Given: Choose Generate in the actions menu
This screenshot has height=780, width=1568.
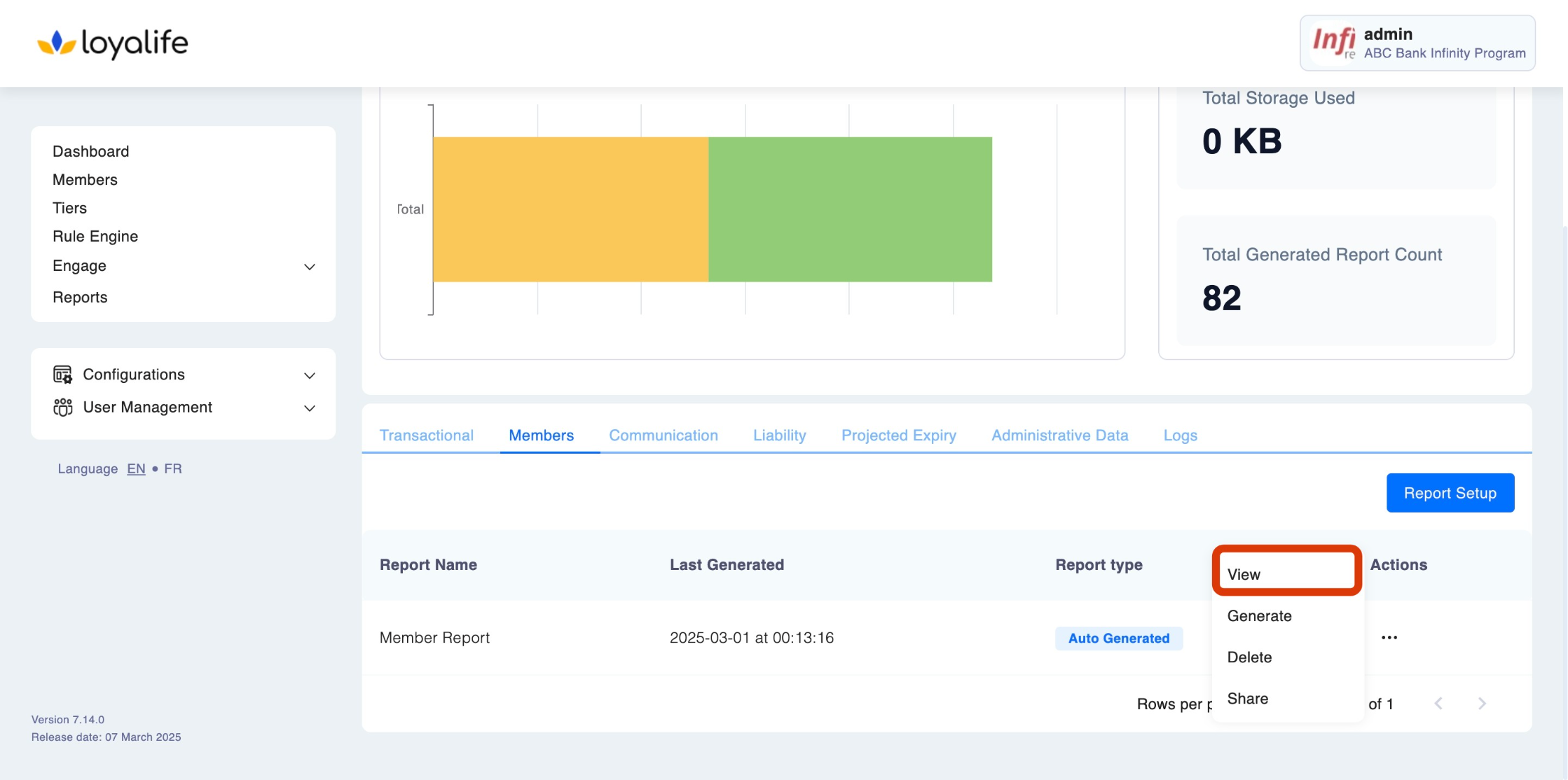Looking at the screenshot, I should tap(1259, 616).
